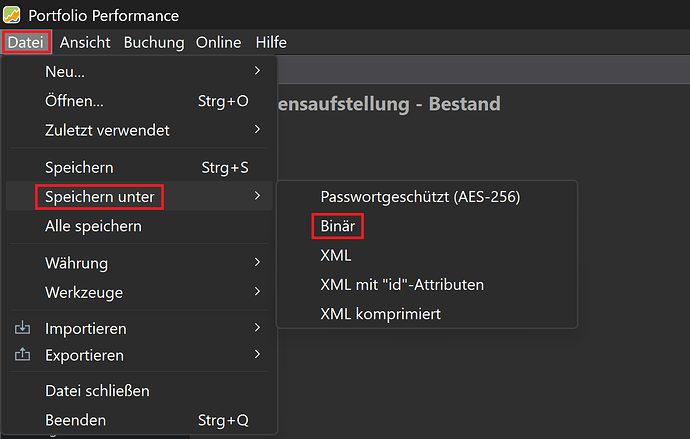Image resolution: width=690 pixels, height=439 pixels.
Task: Open the Online menu
Action: tap(218, 42)
